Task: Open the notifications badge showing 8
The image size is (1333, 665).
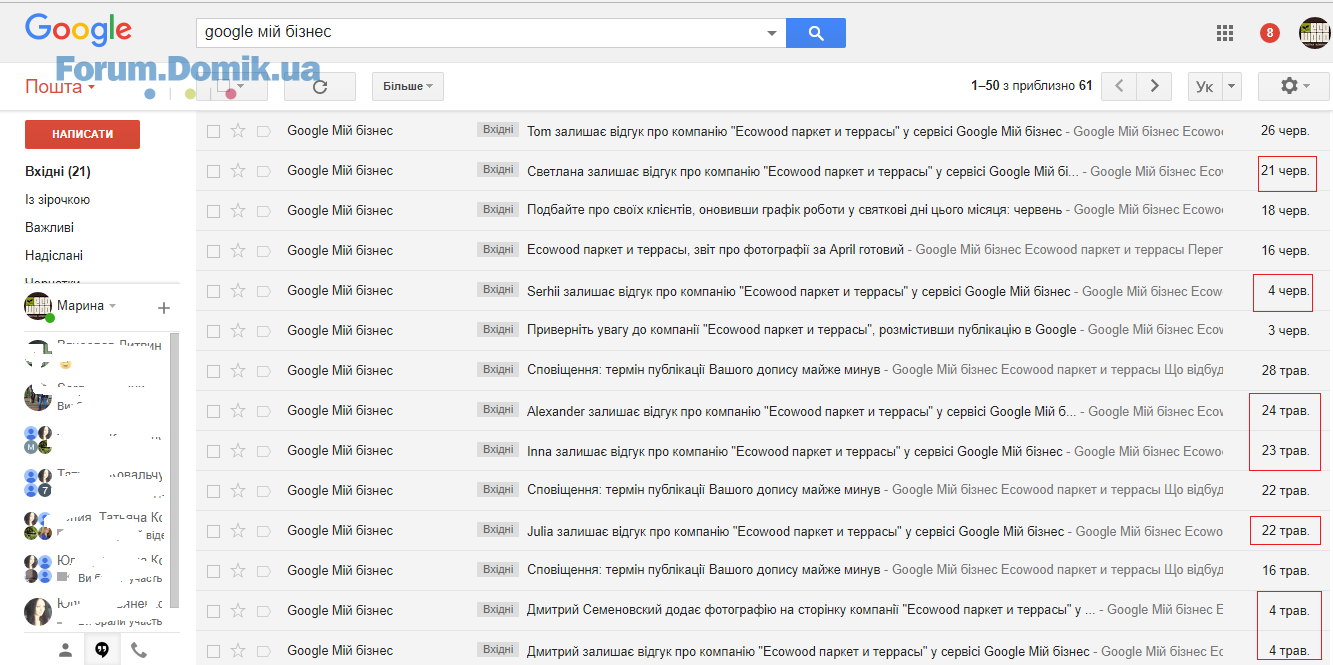Action: tap(1269, 33)
